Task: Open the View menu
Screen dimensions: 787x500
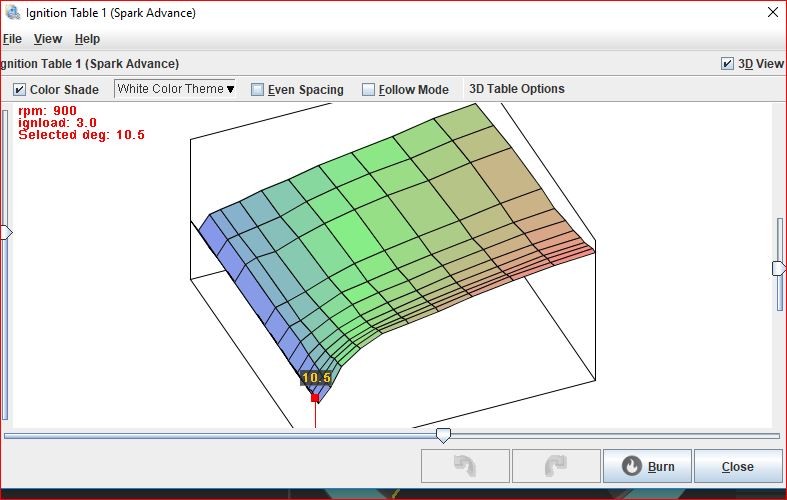Action: point(48,39)
